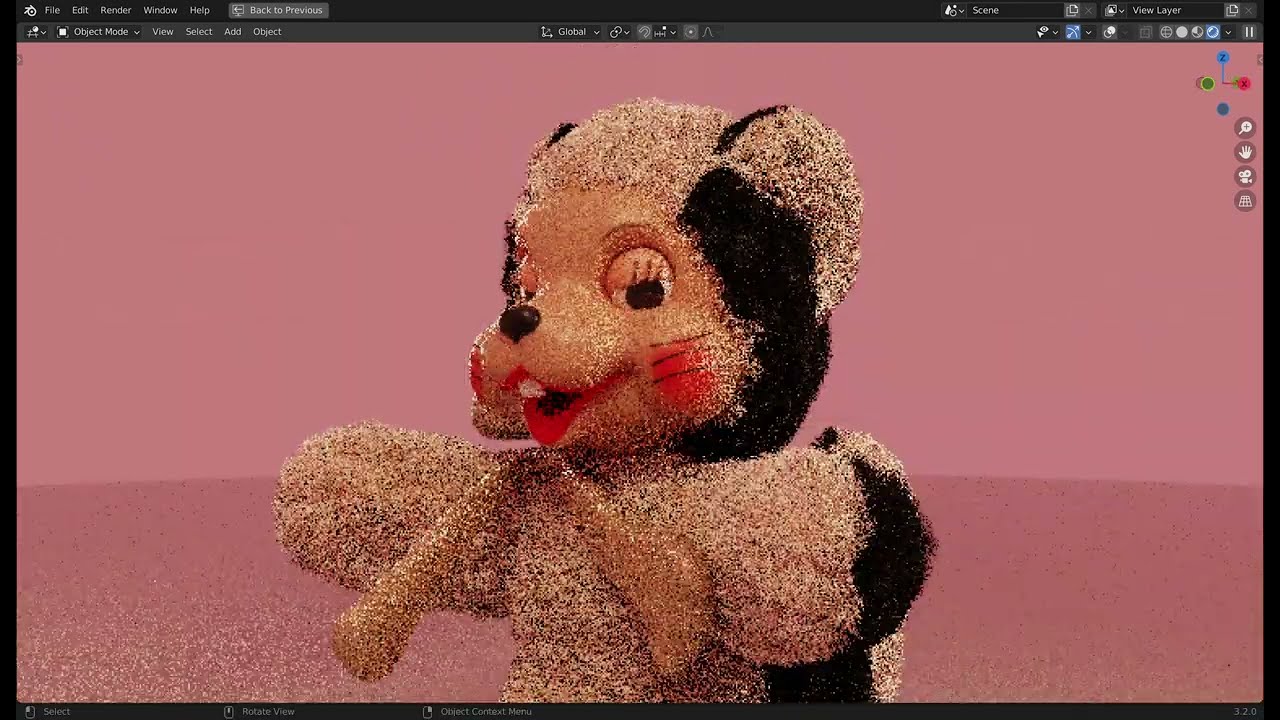The image size is (1280, 720).
Task: Click the green Y axis gizmo handle
Action: (1207, 84)
